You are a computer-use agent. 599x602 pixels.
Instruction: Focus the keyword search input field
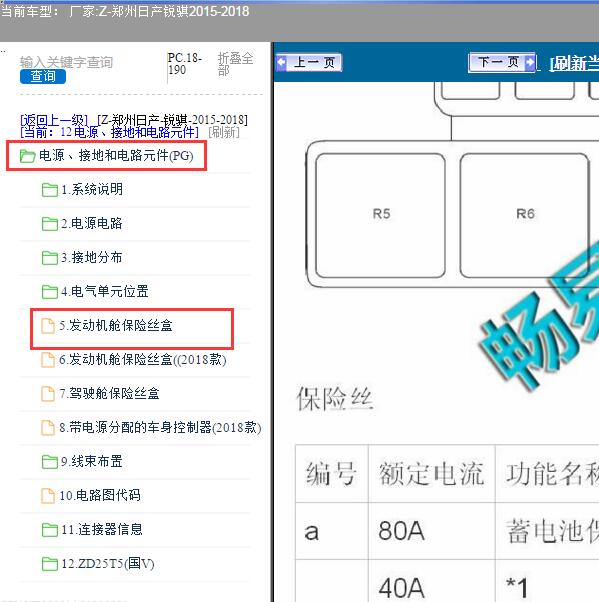(x=66, y=62)
